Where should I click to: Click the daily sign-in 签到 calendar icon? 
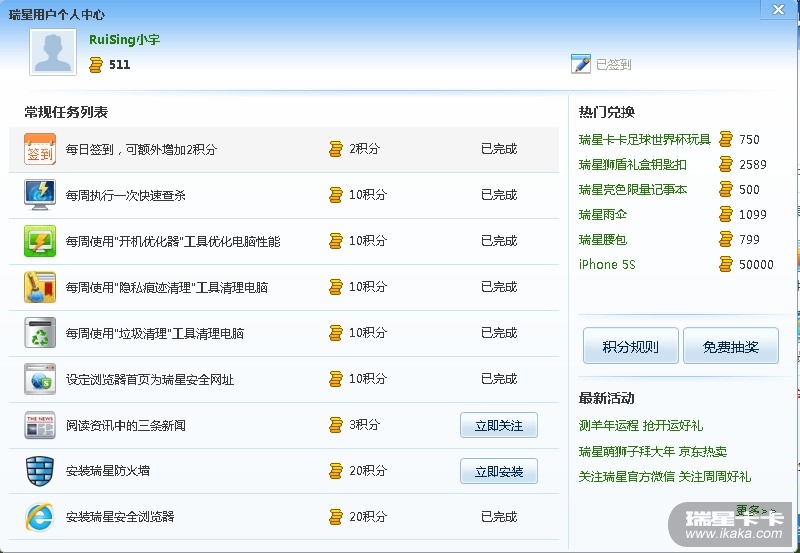40,149
